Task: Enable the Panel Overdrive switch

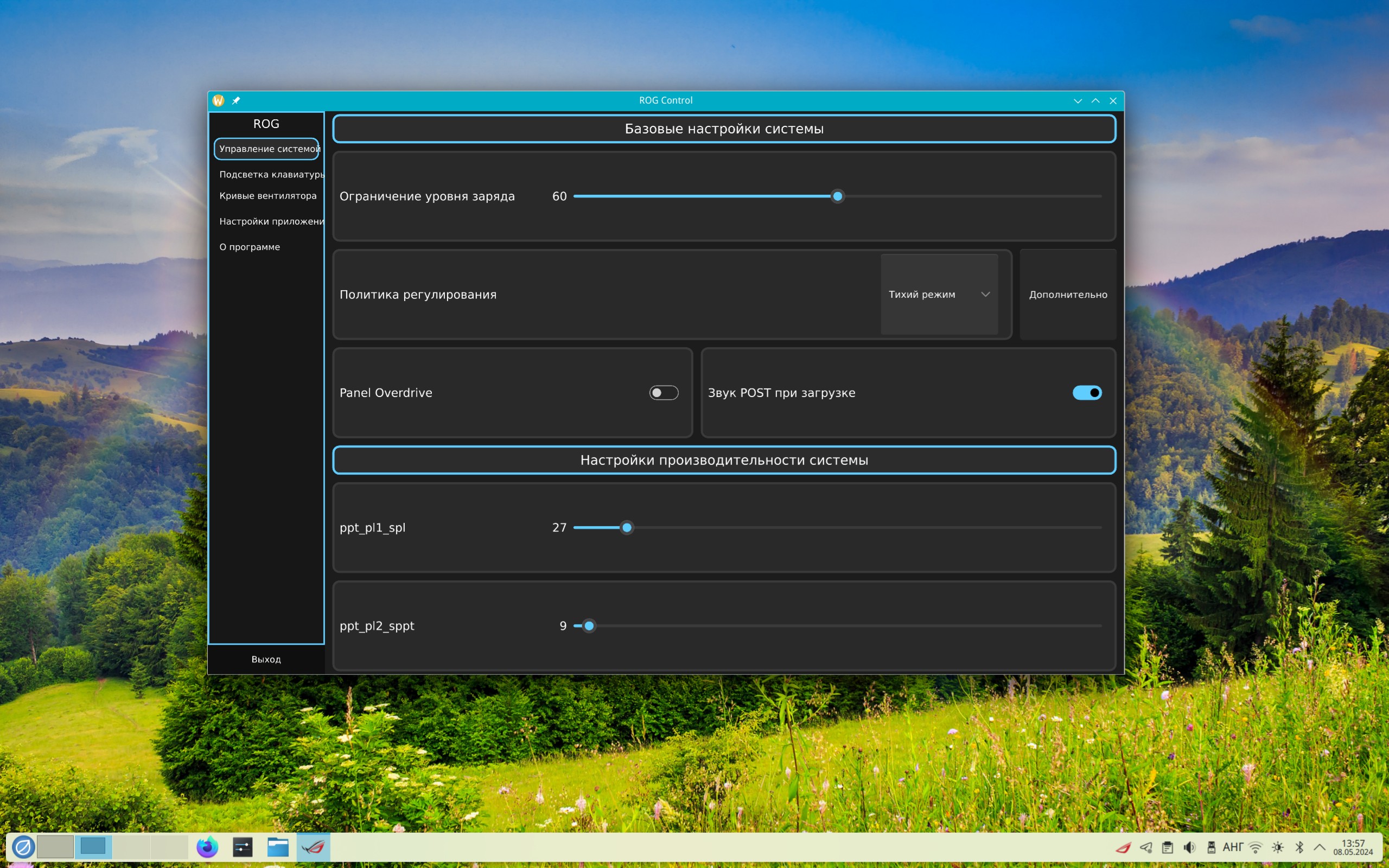Action: click(x=664, y=393)
